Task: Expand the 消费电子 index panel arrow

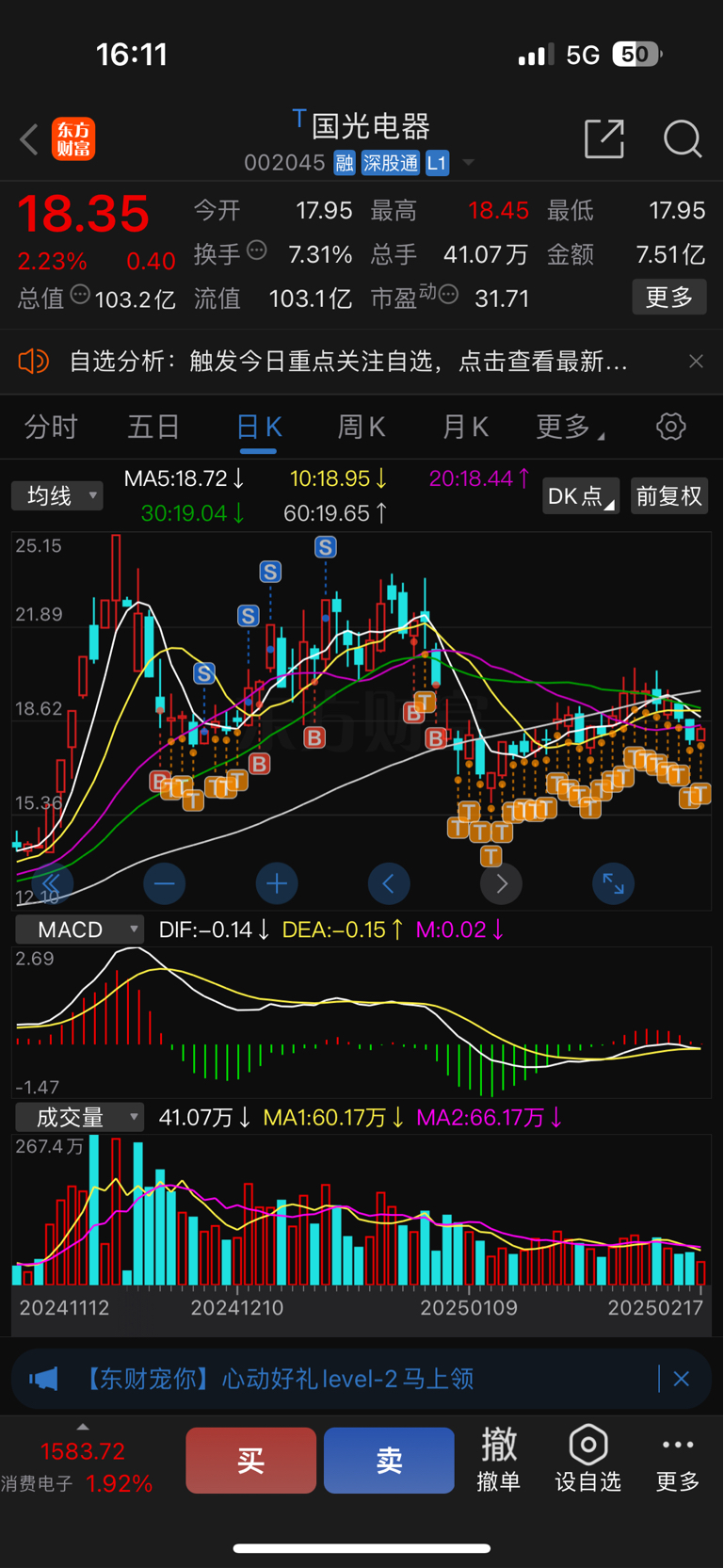Action: 83,1427
